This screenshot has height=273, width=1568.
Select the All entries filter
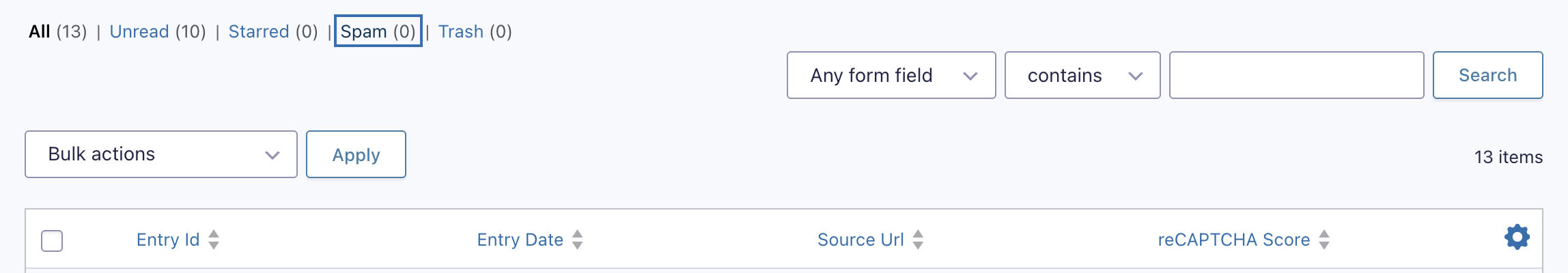(40, 31)
